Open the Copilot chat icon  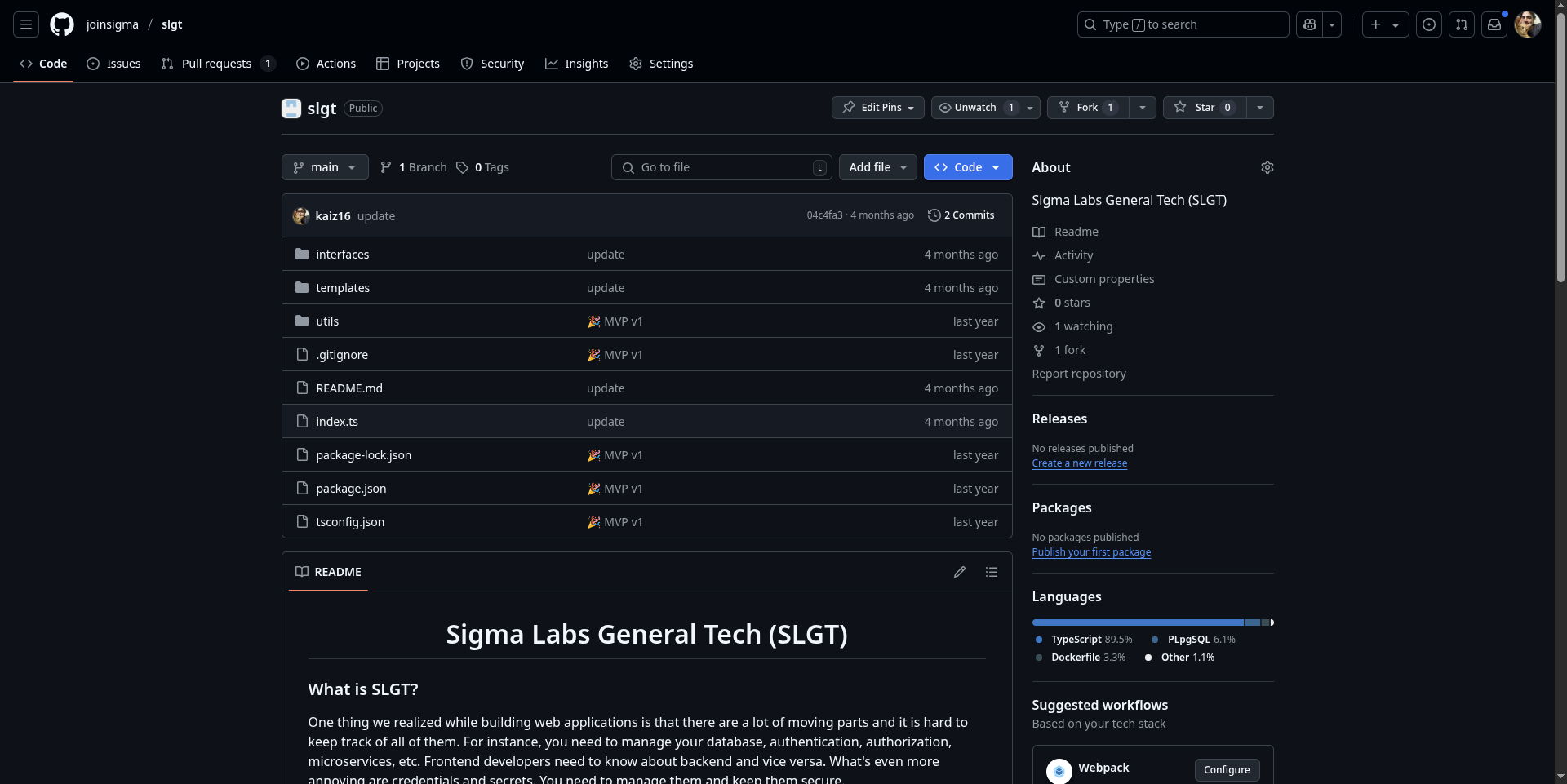pos(1310,24)
